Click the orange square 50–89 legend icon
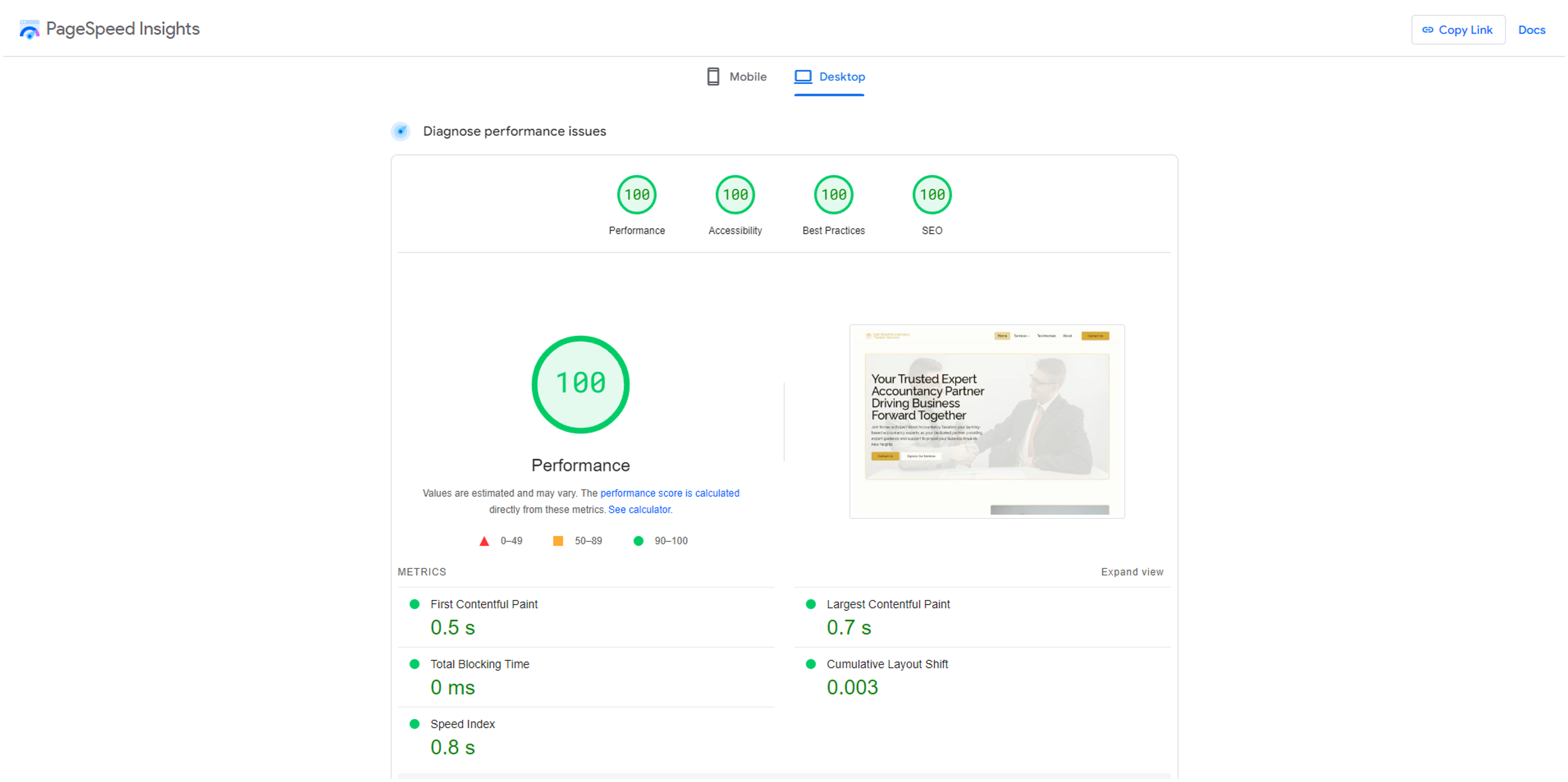The image size is (1568, 782). pyautogui.click(x=557, y=541)
